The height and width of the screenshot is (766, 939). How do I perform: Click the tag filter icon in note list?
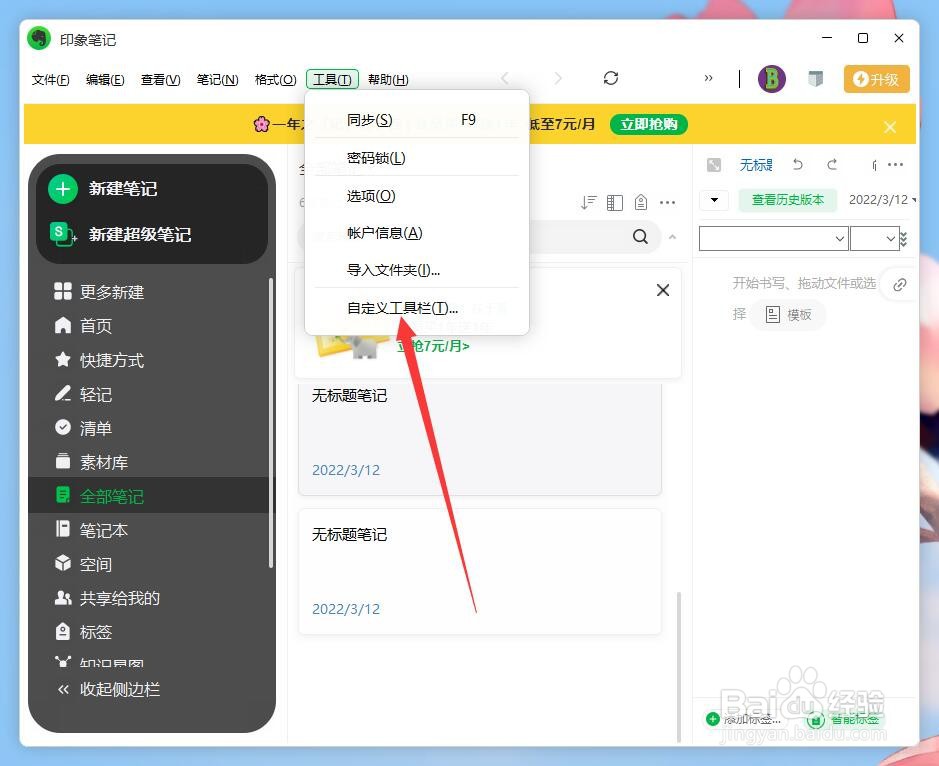pos(641,202)
